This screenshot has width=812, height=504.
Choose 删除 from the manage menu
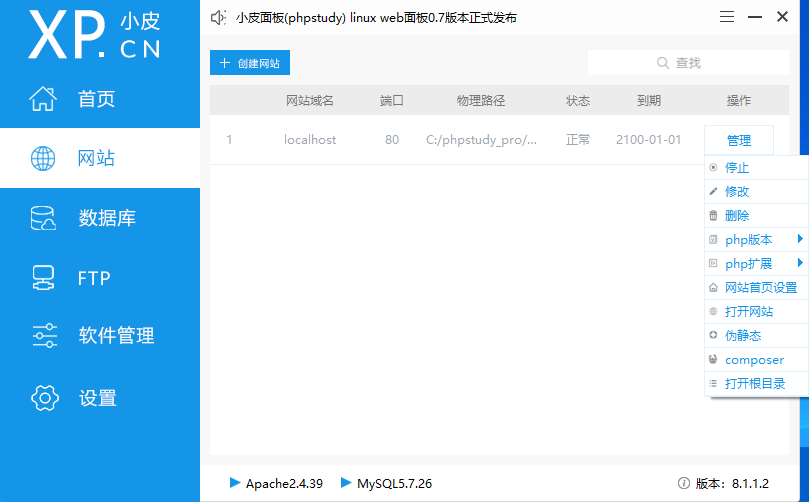tap(757, 215)
